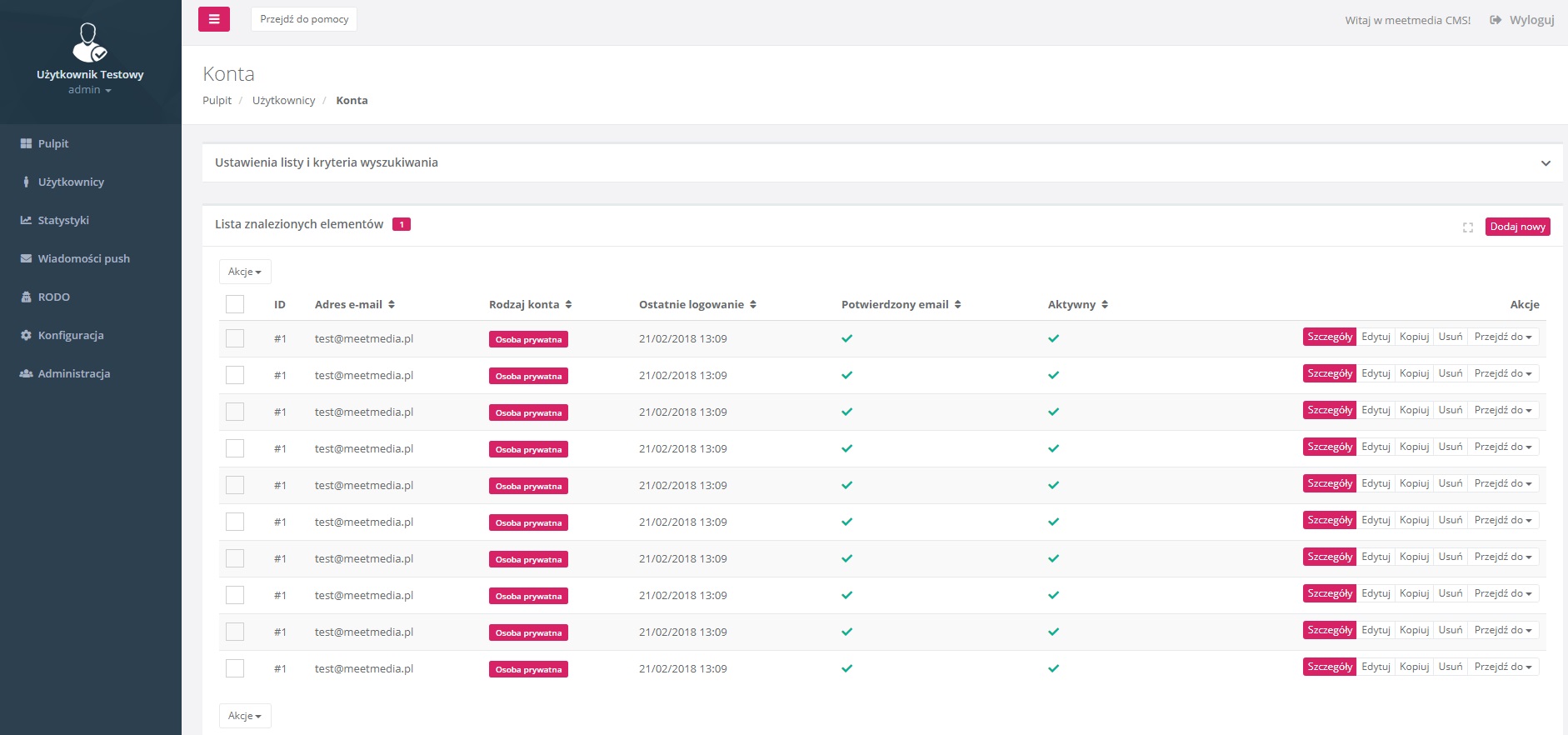Open the bottom Akcje dropdown below table
The image size is (1568, 735).
point(245,716)
